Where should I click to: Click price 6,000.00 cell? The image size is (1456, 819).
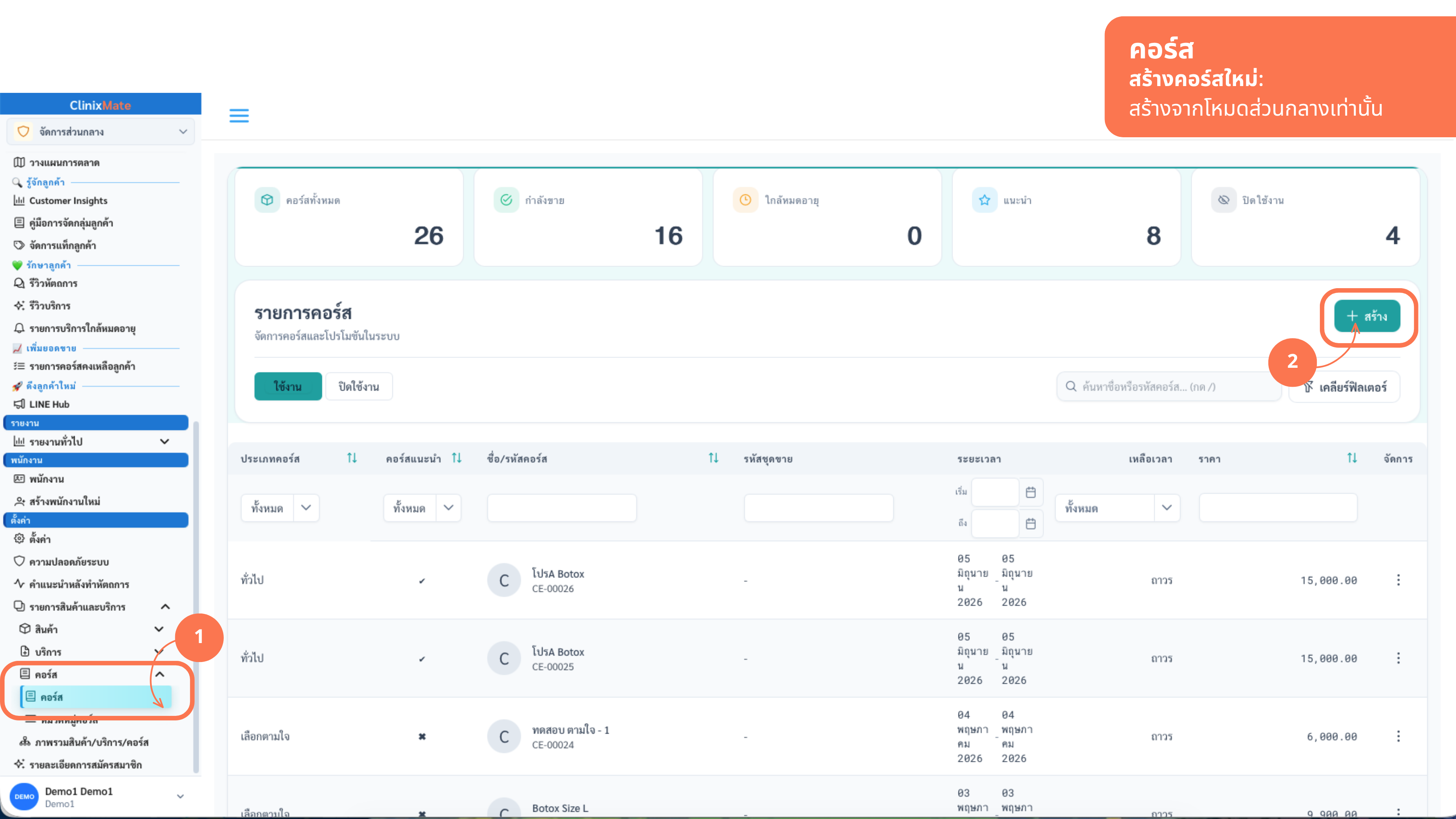pos(1332,736)
